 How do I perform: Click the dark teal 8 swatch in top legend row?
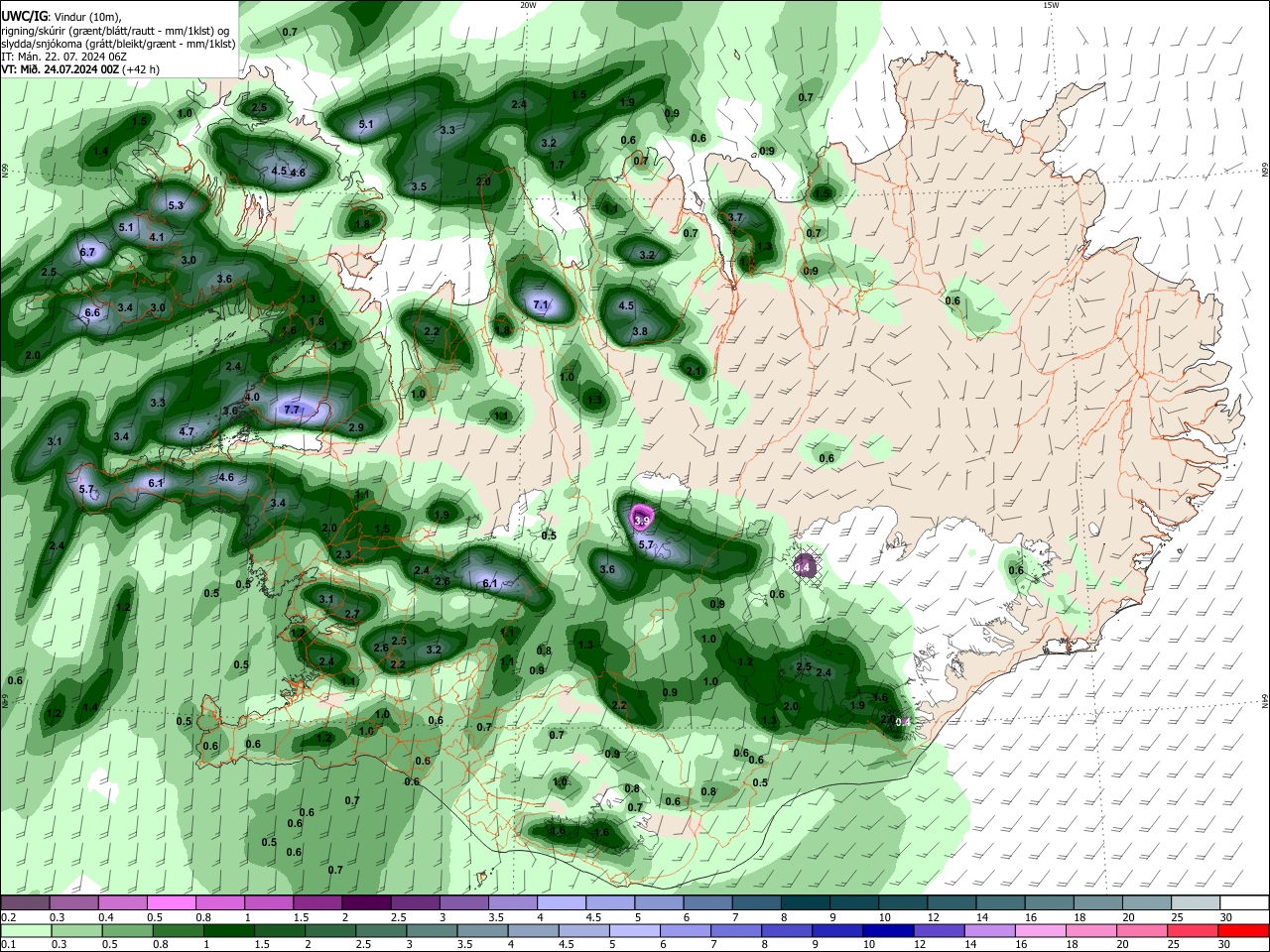click(806, 903)
